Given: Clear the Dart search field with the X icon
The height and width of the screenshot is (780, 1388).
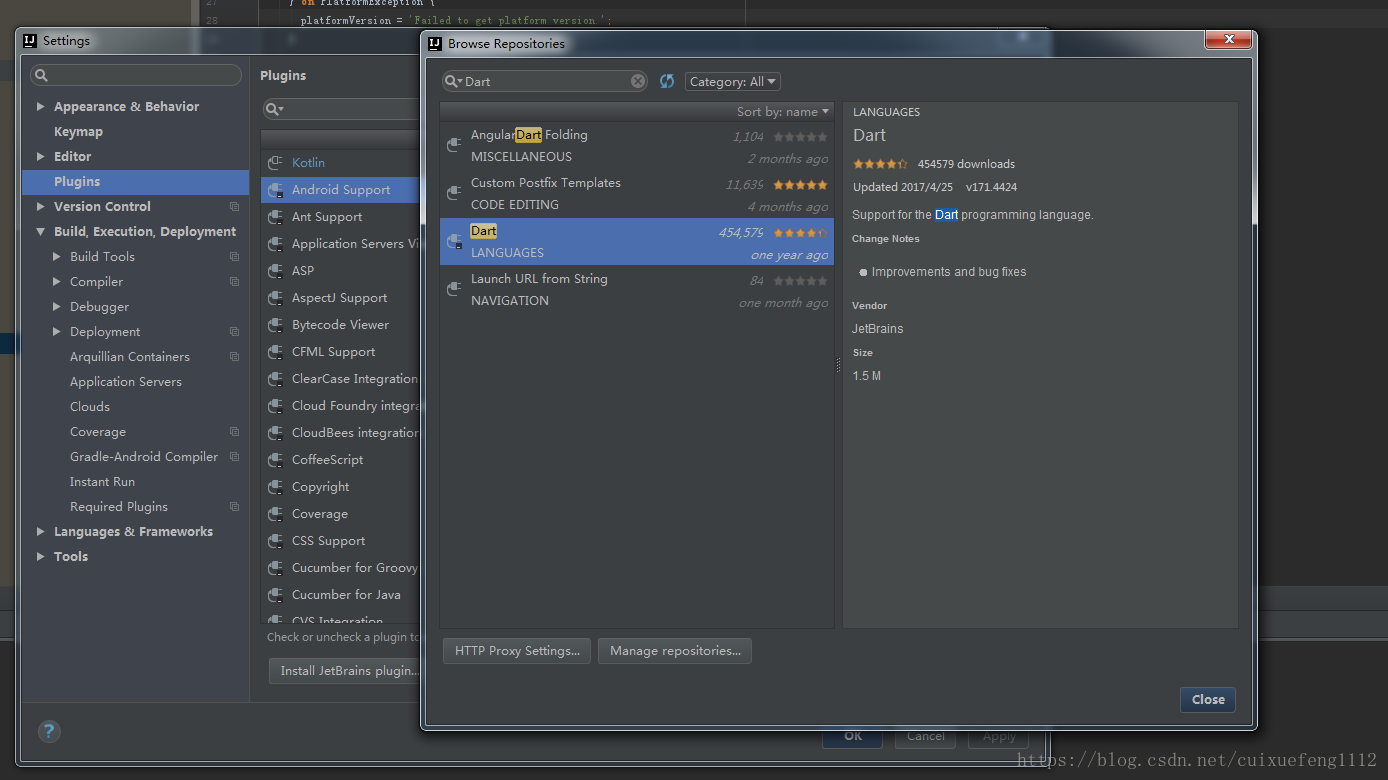Looking at the screenshot, I should click(x=638, y=81).
